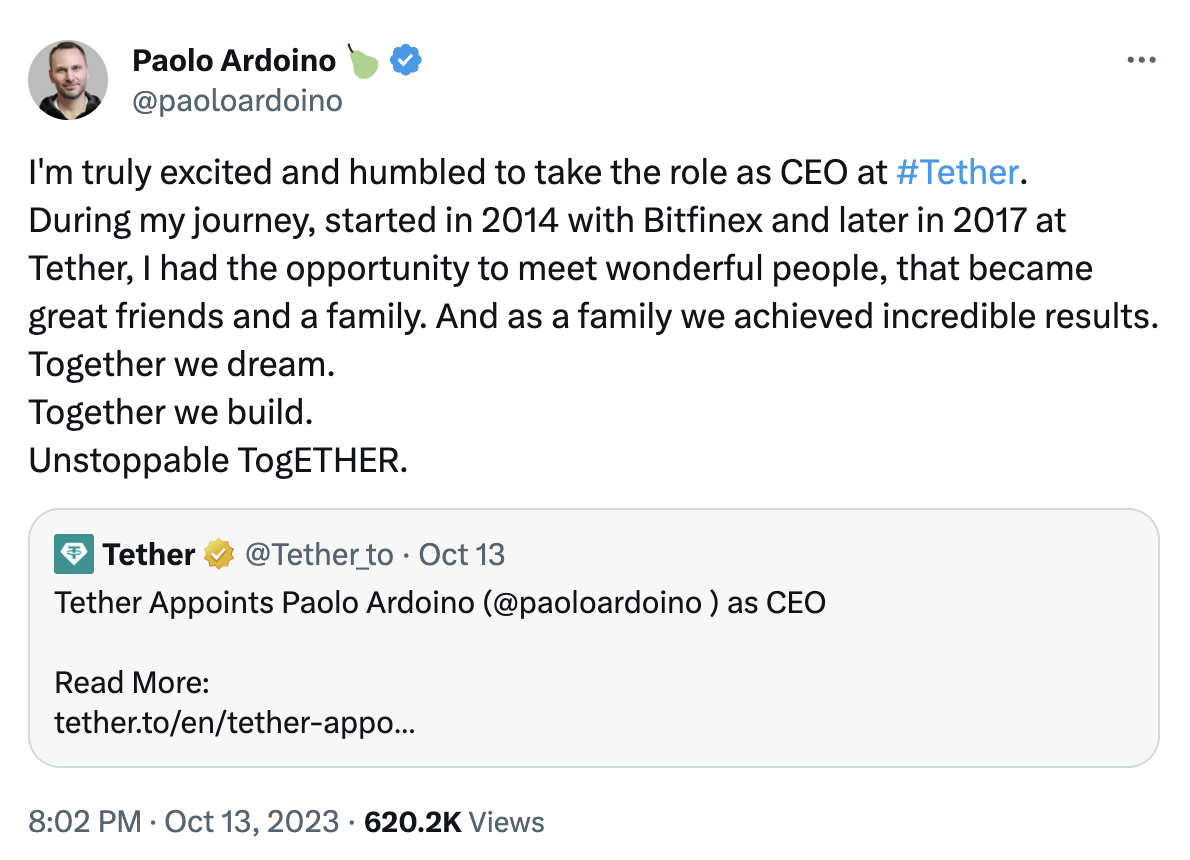Click the @paoloardoino mention inside the quoted tweet
Viewport: 1190px width, 860px height.
coord(596,603)
